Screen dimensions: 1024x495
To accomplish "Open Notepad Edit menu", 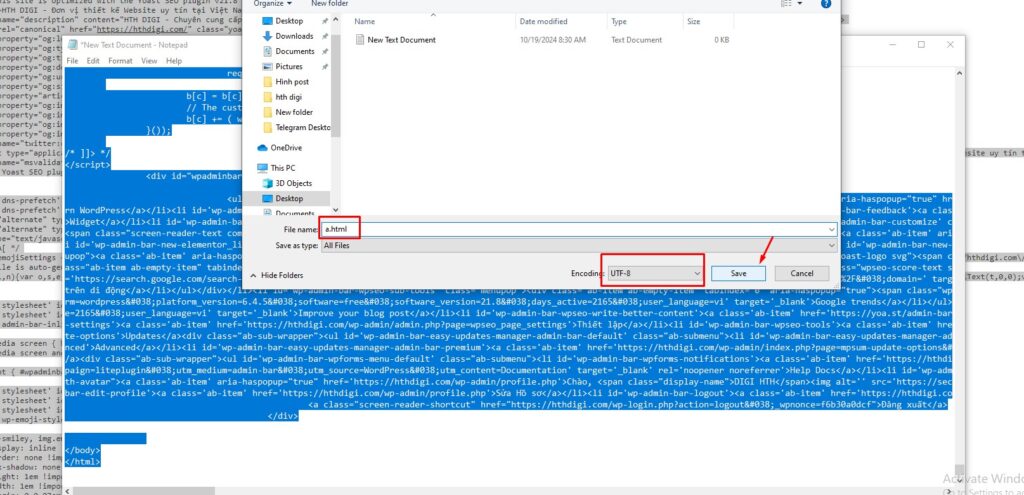I will (x=93, y=61).
